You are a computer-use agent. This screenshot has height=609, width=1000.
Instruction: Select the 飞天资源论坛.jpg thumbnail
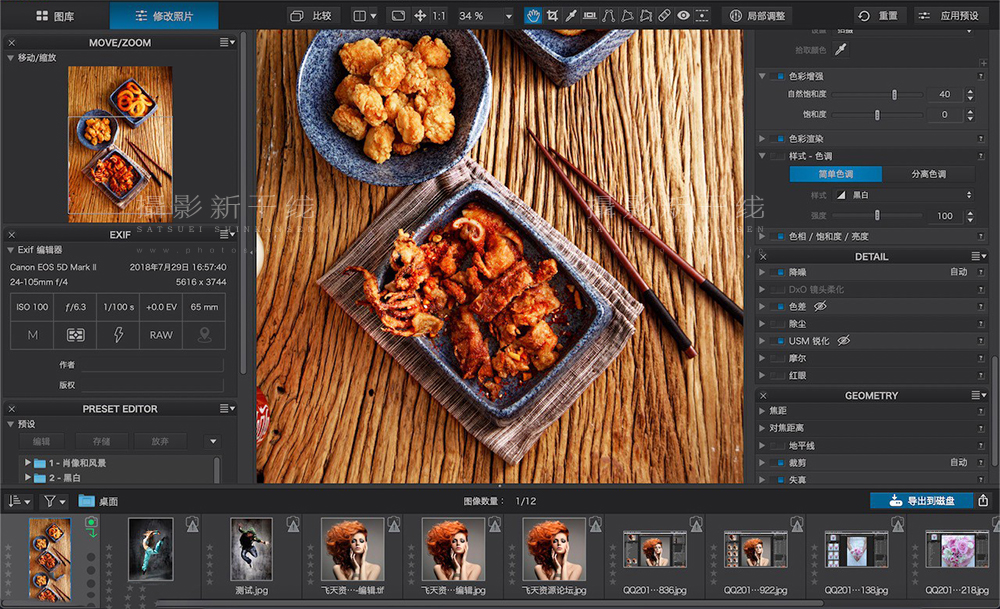(554, 550)
